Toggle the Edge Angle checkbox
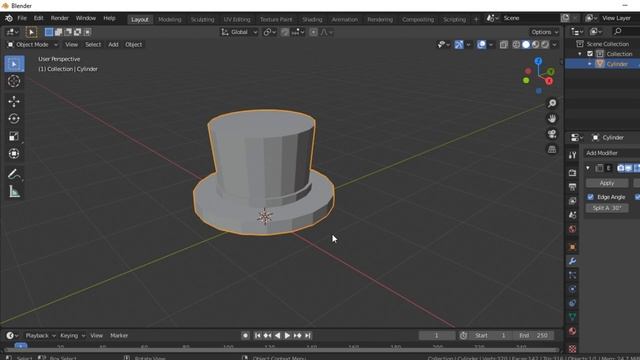The width and height of the screenshot is (640, 360). click(590, 197)
